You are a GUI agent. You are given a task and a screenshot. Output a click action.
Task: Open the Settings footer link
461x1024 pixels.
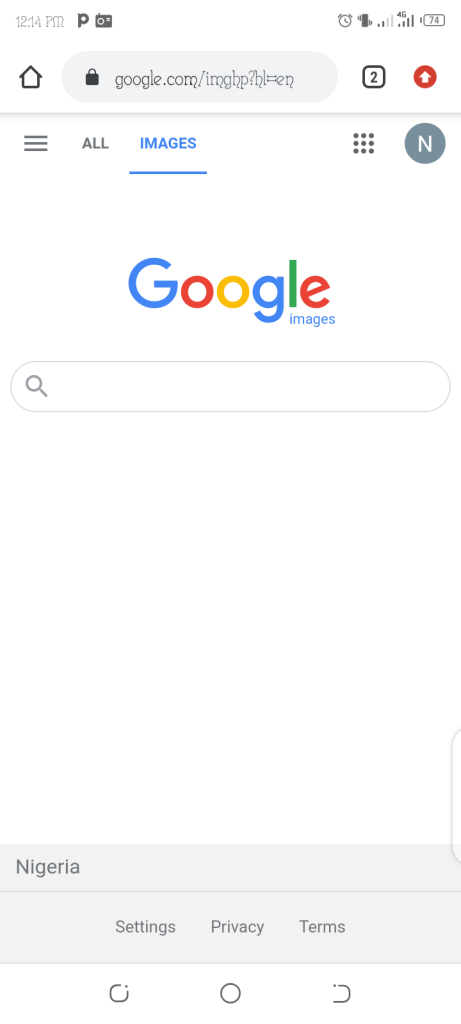(x=146, y=927)
